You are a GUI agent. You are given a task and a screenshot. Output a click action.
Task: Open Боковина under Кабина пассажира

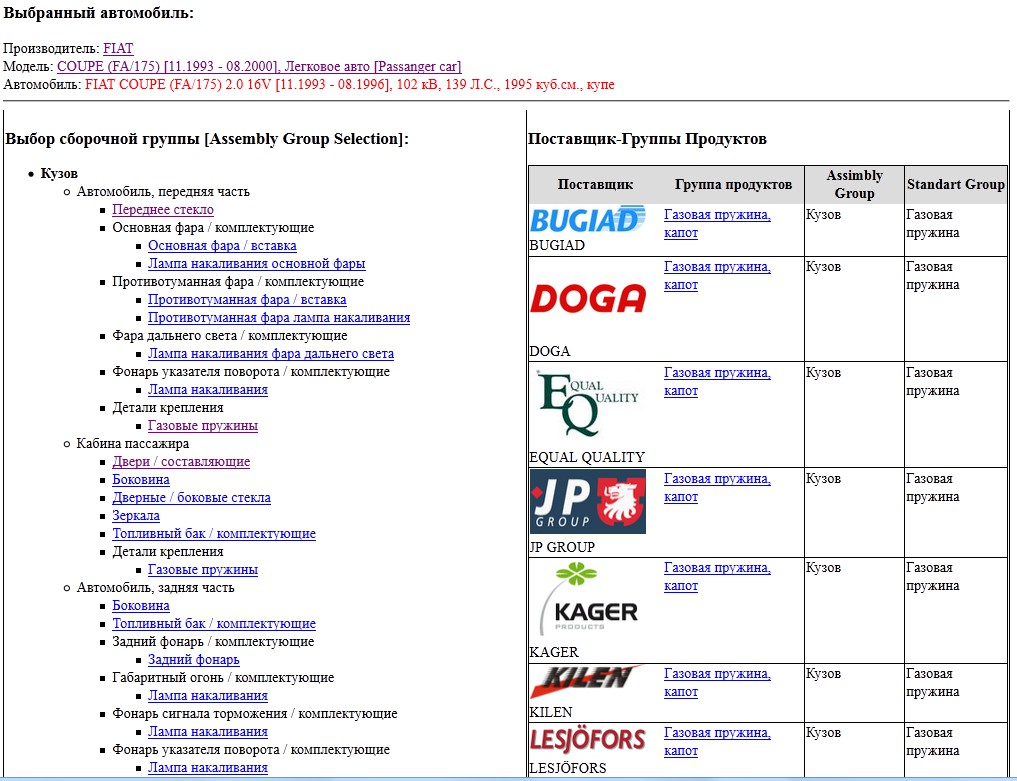pyautogui.click(x=141, y=480)
